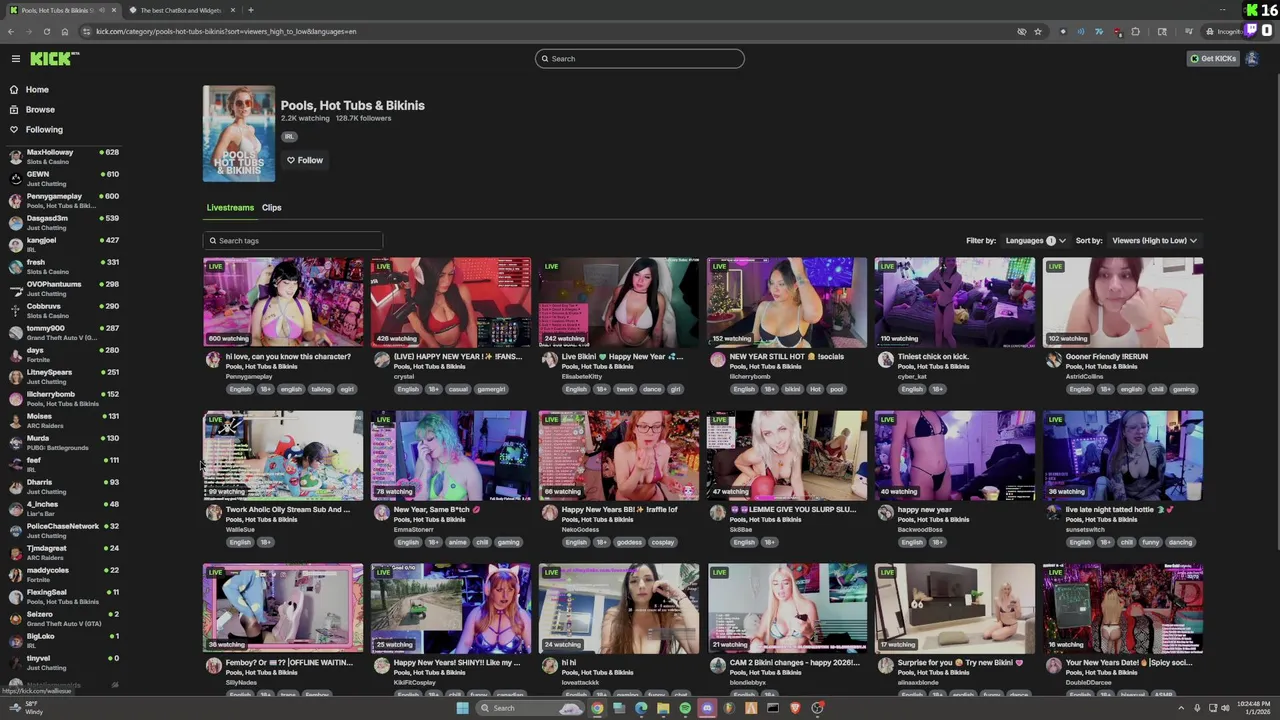Open GEWN channel in sidebar
The image size is (1280, 720).
(x=62, y=178)
